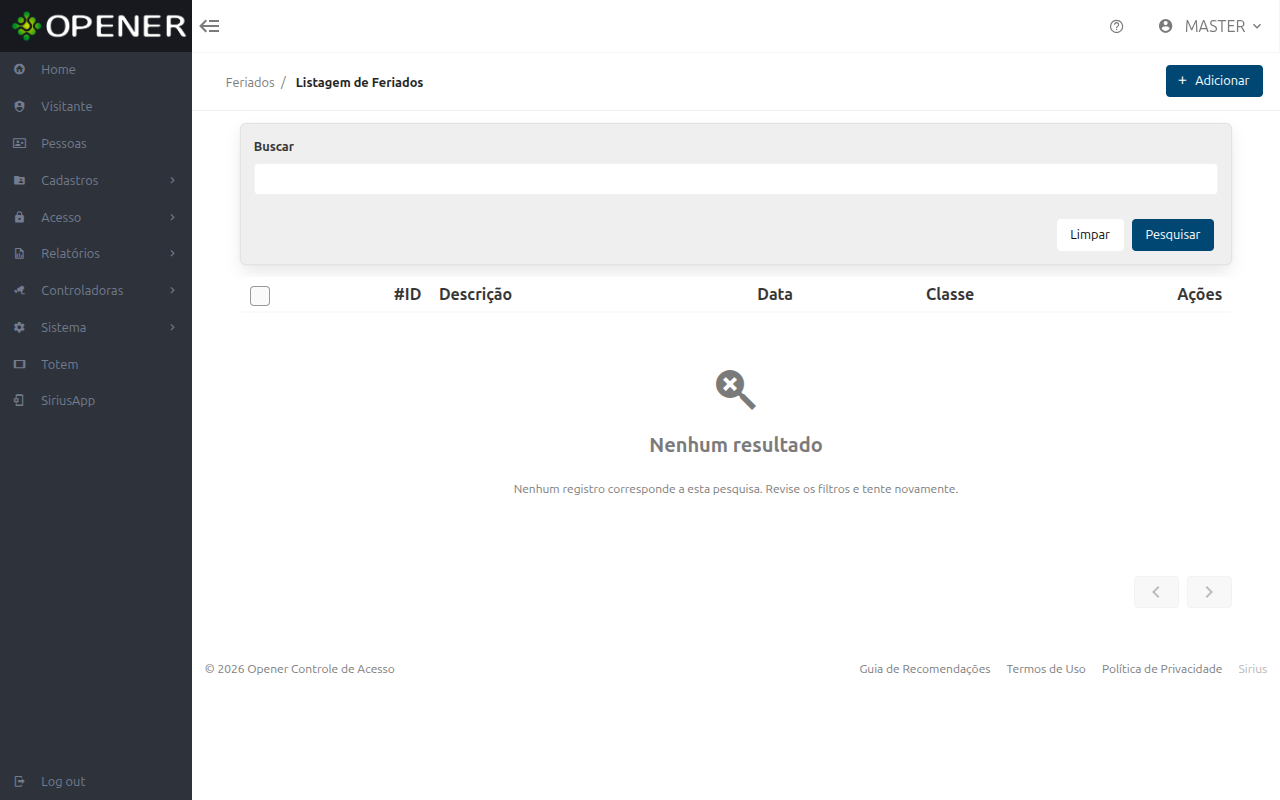
Task: Expand the Cadastros submenu chevron
Action: pyautogui.click(x=172, y=180)
